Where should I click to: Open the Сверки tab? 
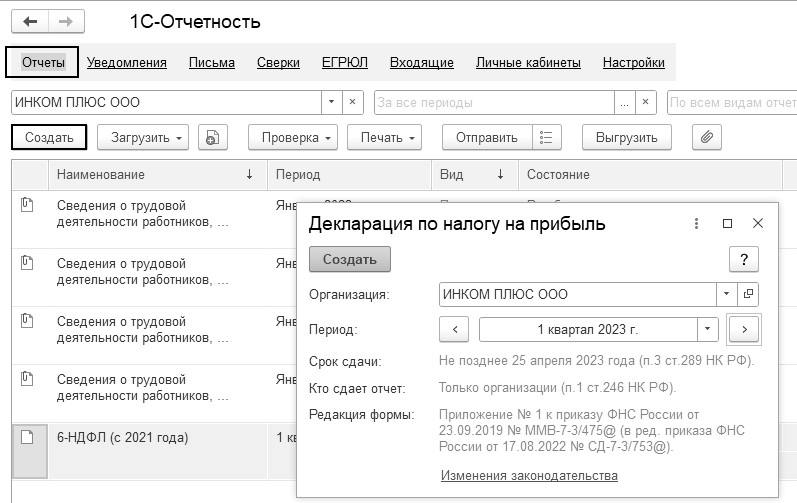(x=278, y=62)
